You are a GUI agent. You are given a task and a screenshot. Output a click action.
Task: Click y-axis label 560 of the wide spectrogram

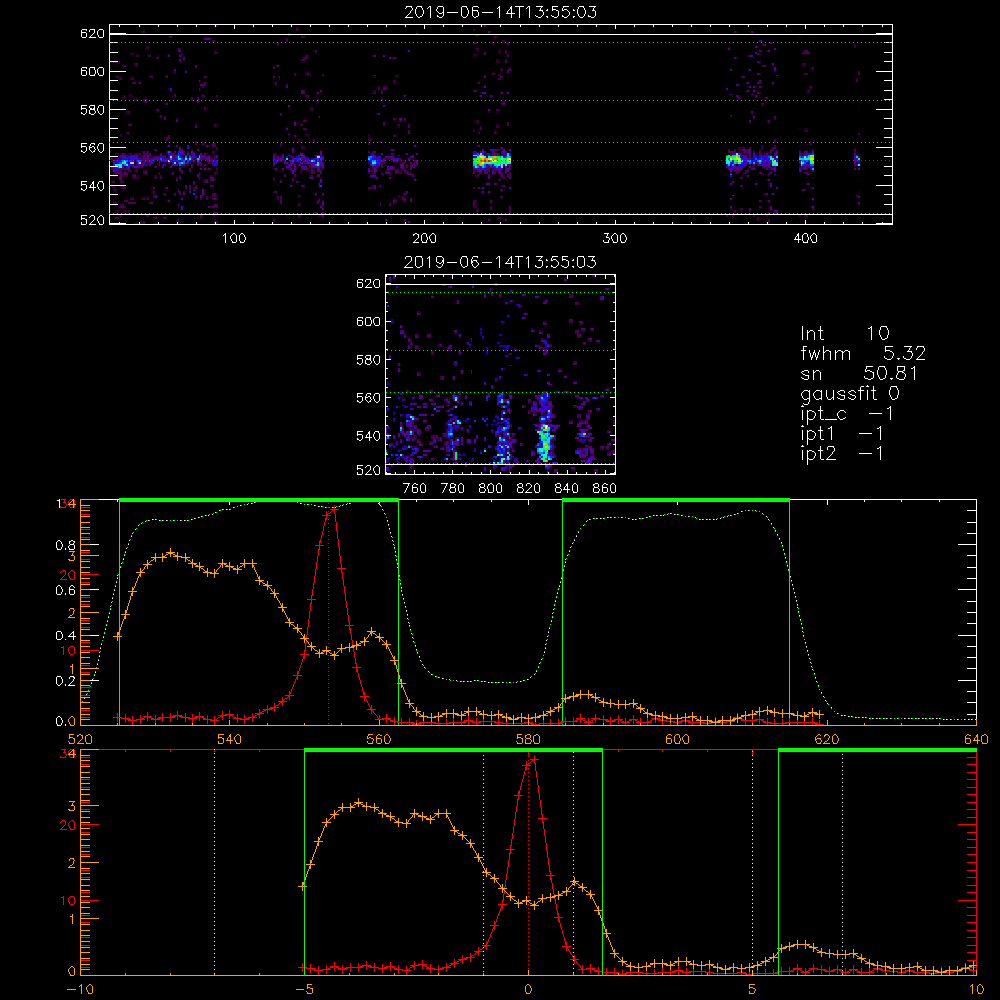[92, 148]
